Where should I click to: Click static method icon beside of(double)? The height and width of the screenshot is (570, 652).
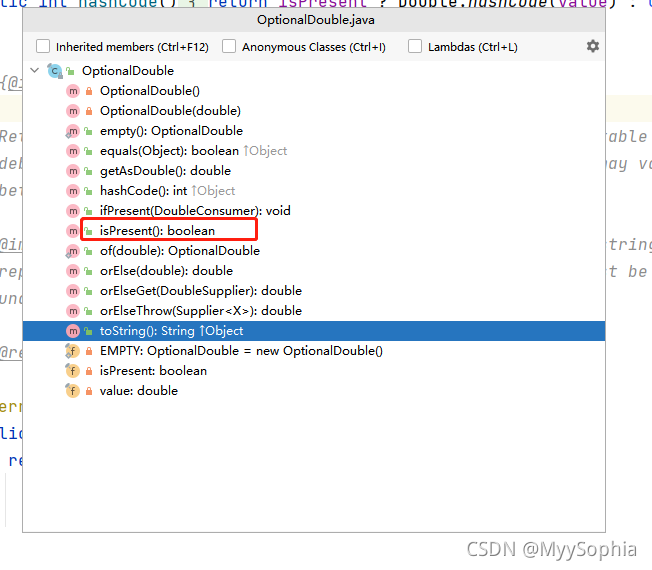[73, 251]
